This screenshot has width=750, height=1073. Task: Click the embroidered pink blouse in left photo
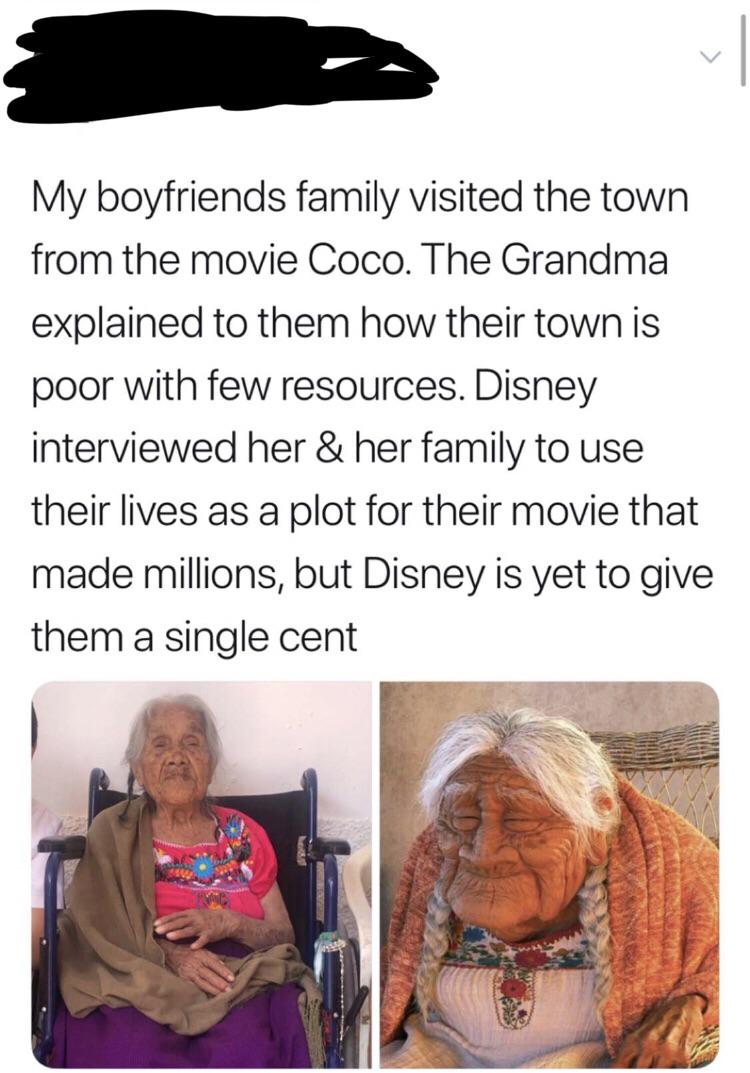pos(209,866)
